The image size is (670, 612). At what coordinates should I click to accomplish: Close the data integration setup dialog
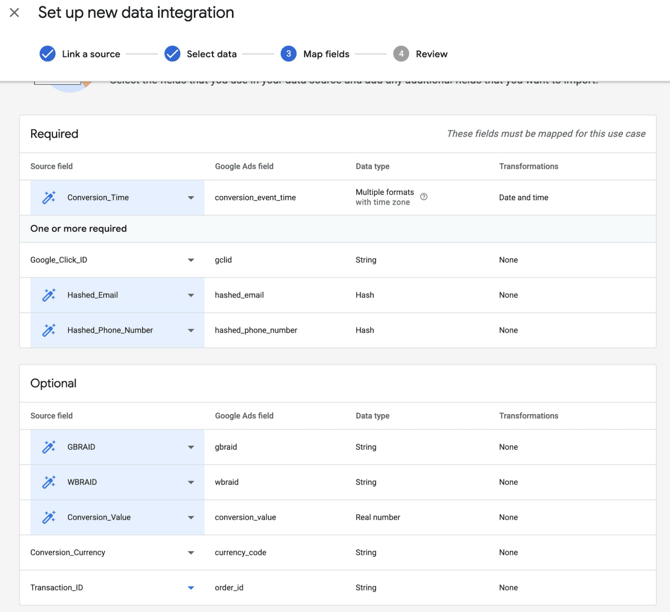click(15, 13)
